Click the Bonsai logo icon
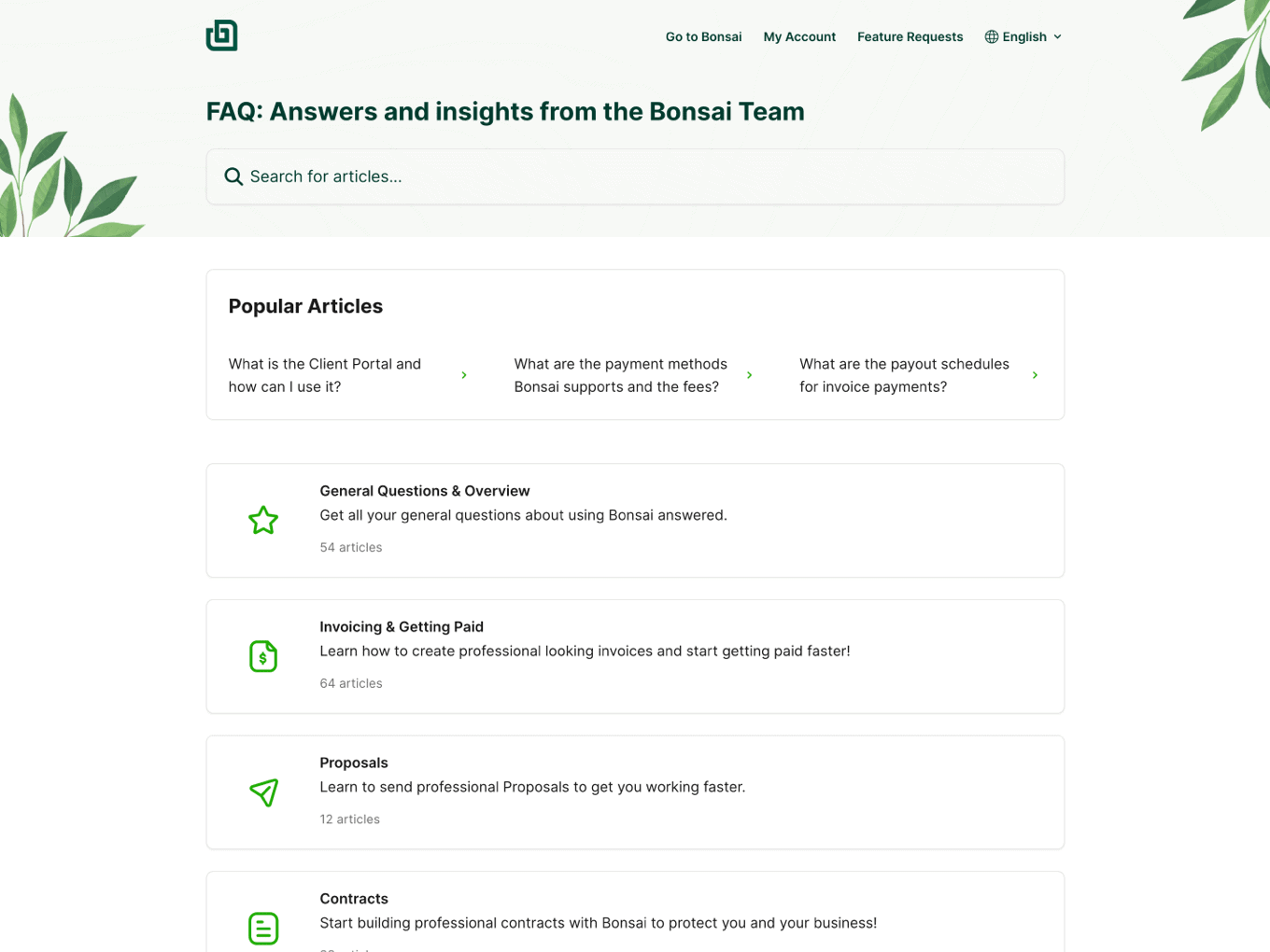Screen dimensions: 1270x952 click(x=221, y=35)
